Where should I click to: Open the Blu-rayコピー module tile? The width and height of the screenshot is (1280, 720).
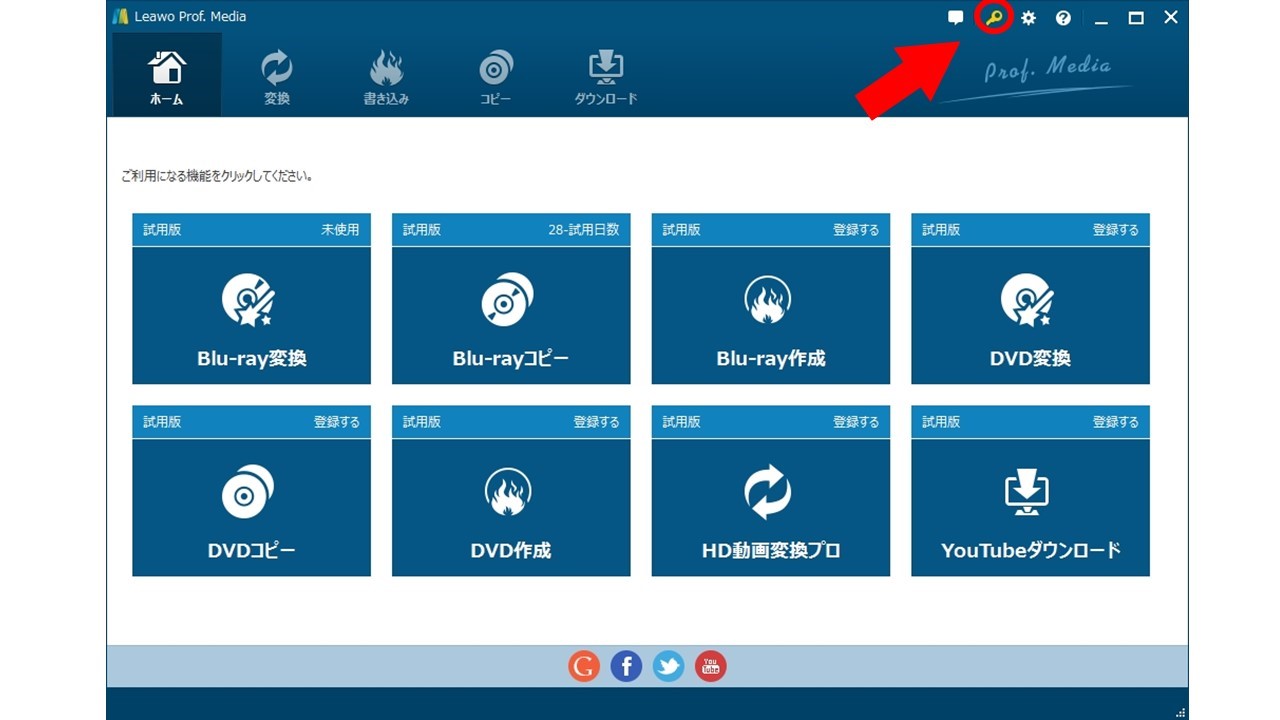[511, 315]
